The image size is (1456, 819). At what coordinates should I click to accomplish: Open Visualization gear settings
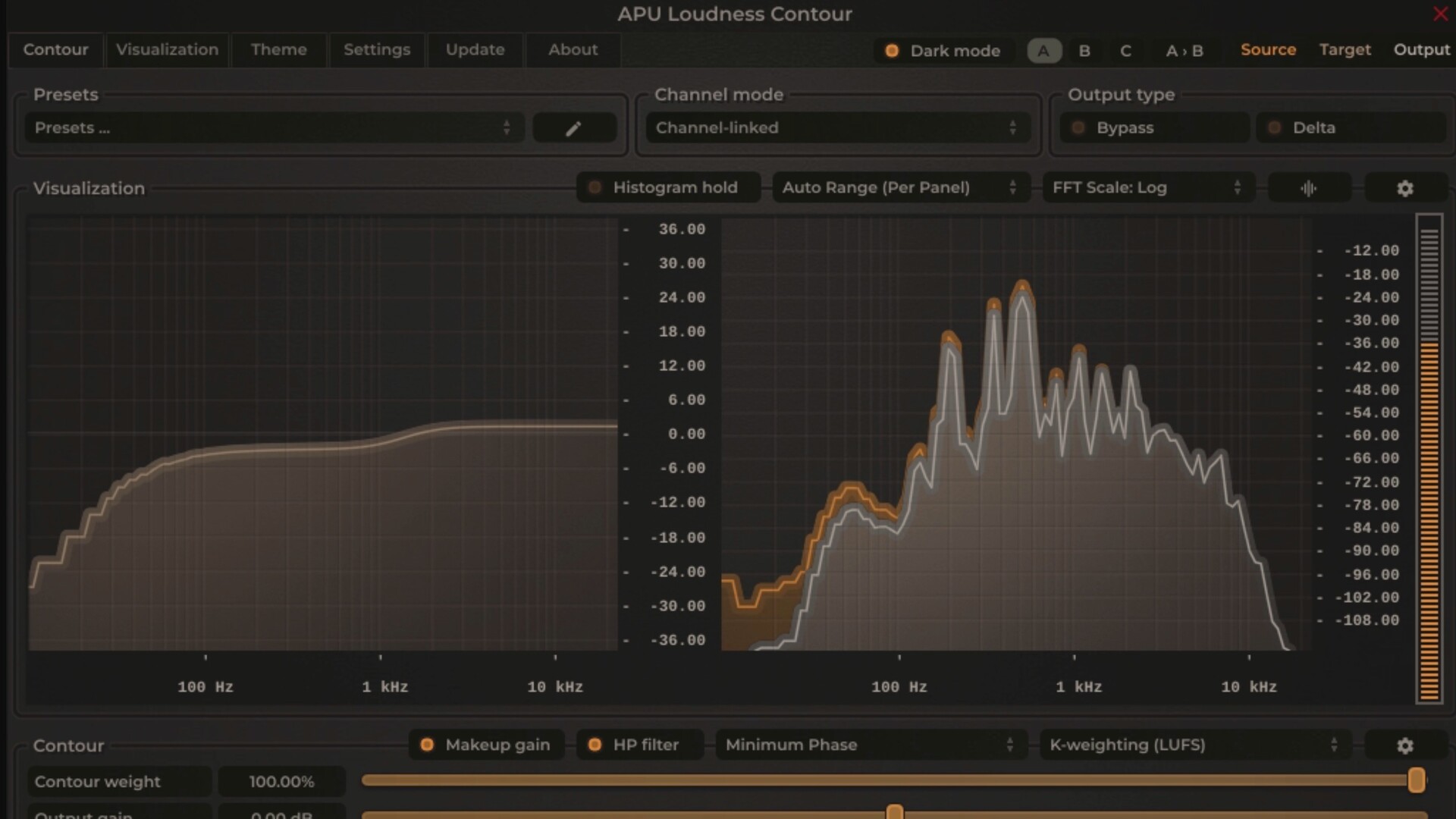coord(1405,188)
